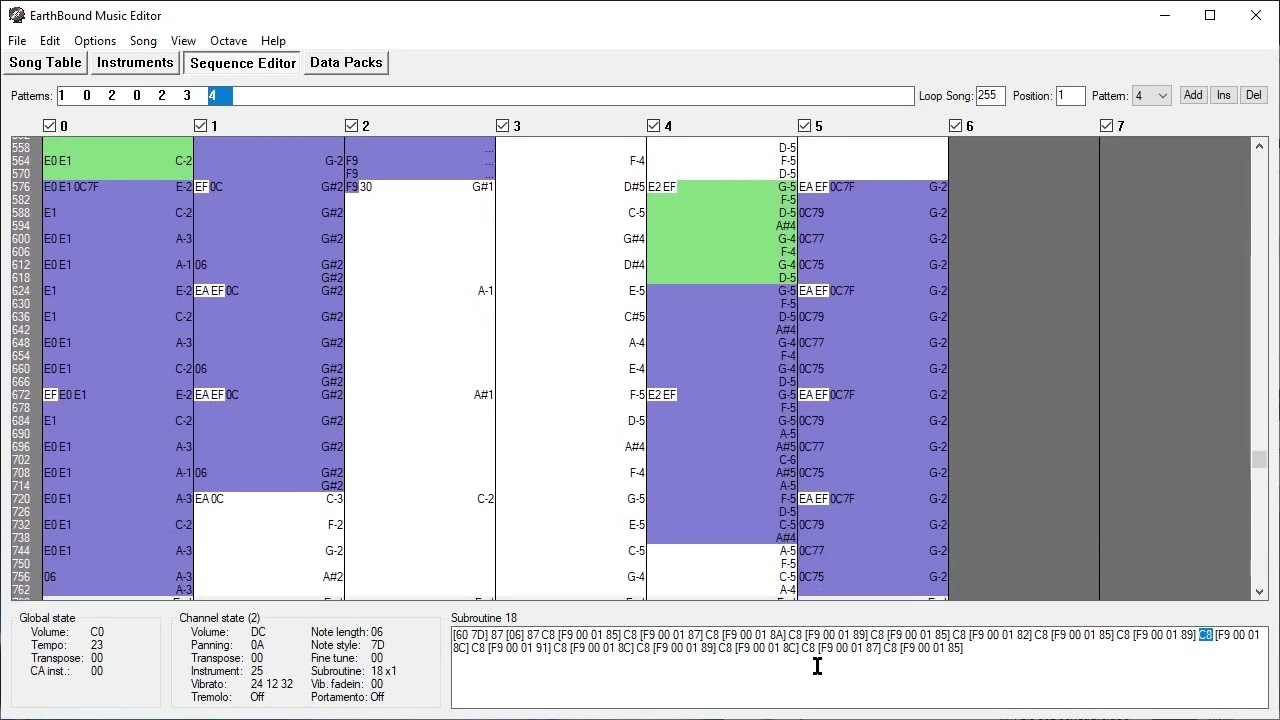The height and width of the screenshot is (720, 1280).
Task: Click F9 30 command in channel 2
Action: pos(359,187)
